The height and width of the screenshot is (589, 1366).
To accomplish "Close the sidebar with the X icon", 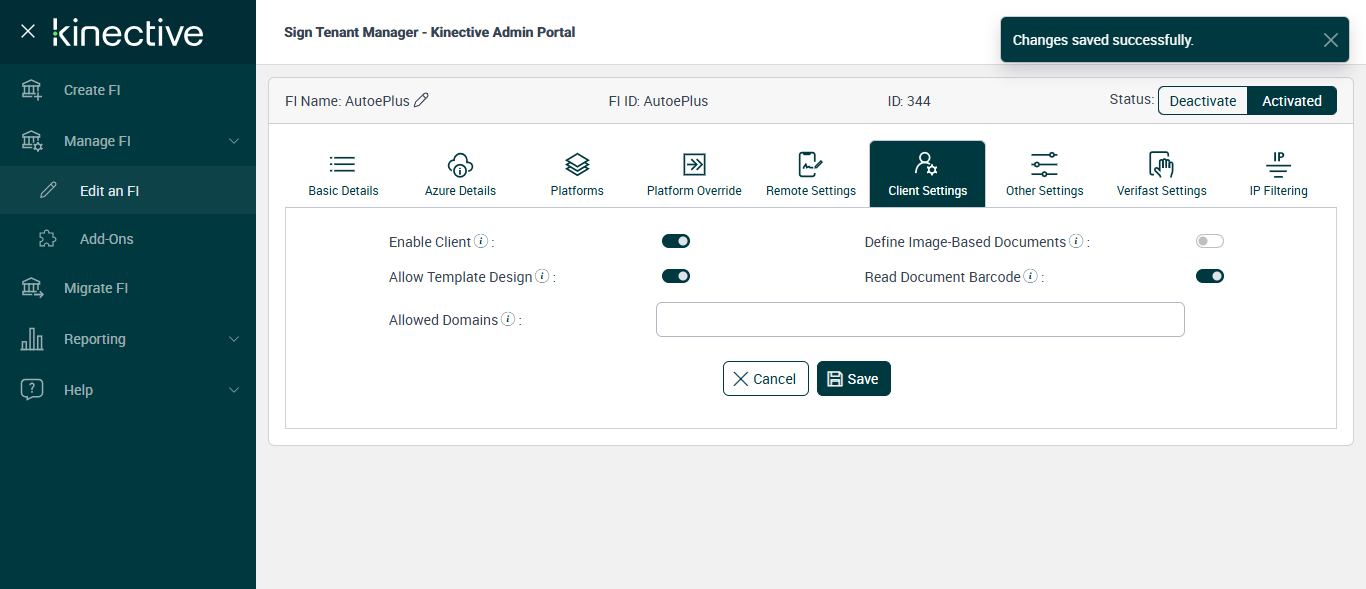I will click(28, 31).
